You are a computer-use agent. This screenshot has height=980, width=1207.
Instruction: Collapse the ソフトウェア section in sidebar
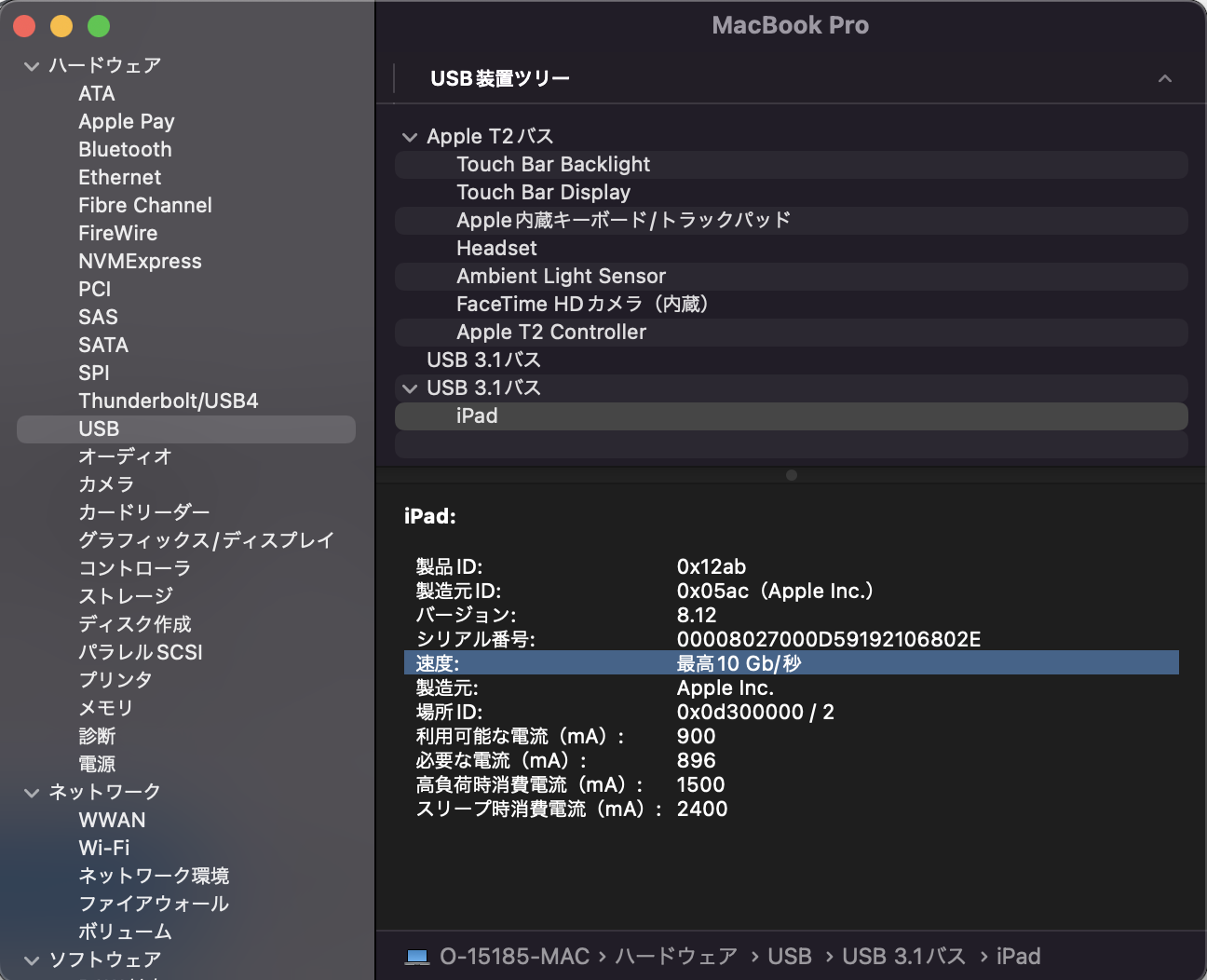[32, 960]
